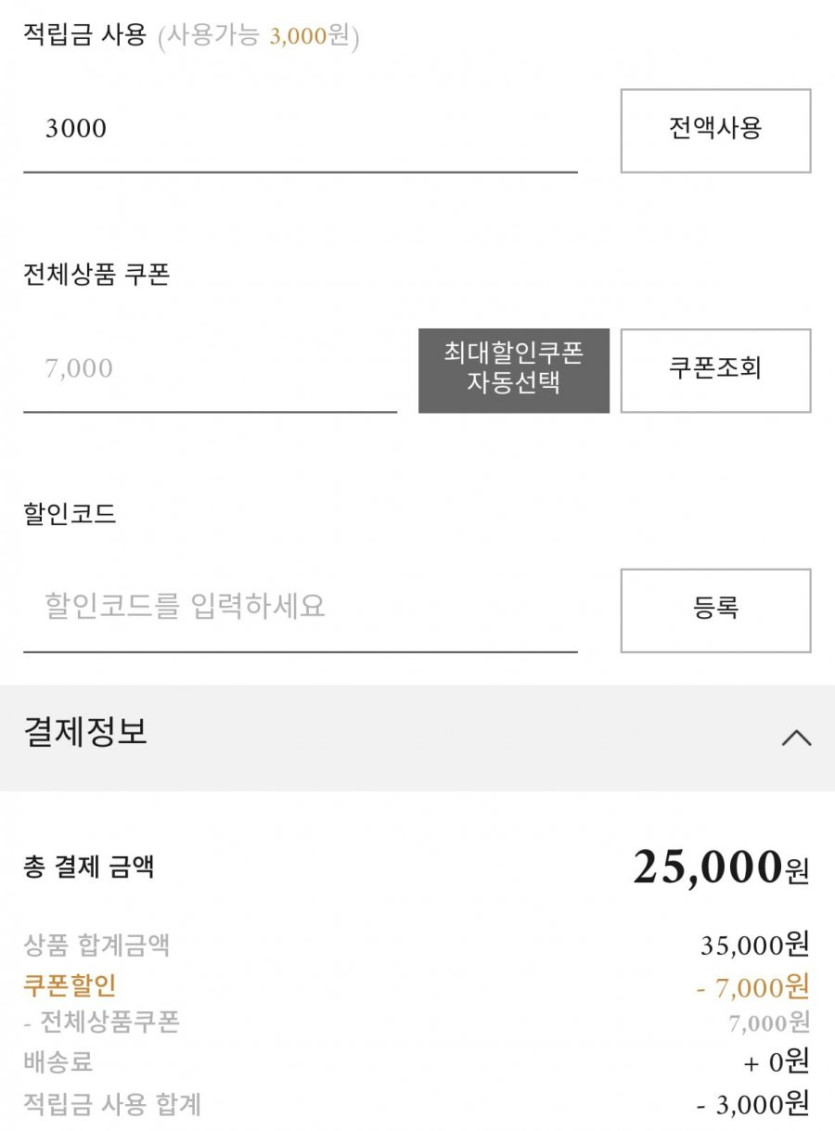The width and height of the screenshot is (835, 1131).
Task: Click the 적립금 사용 합계 label
Action: tap(112, 1104)
